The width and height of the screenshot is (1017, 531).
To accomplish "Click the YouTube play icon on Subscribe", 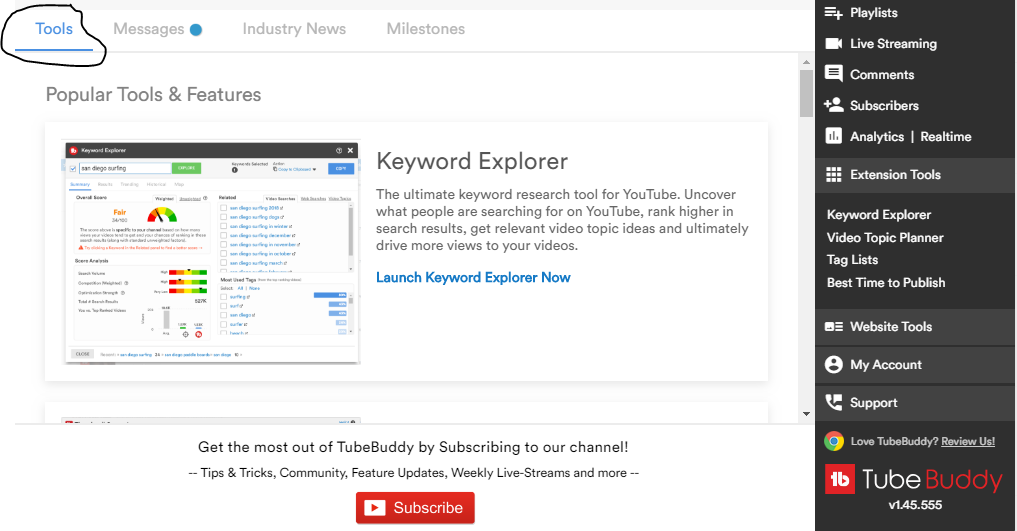I will click(x=374, y=508).
